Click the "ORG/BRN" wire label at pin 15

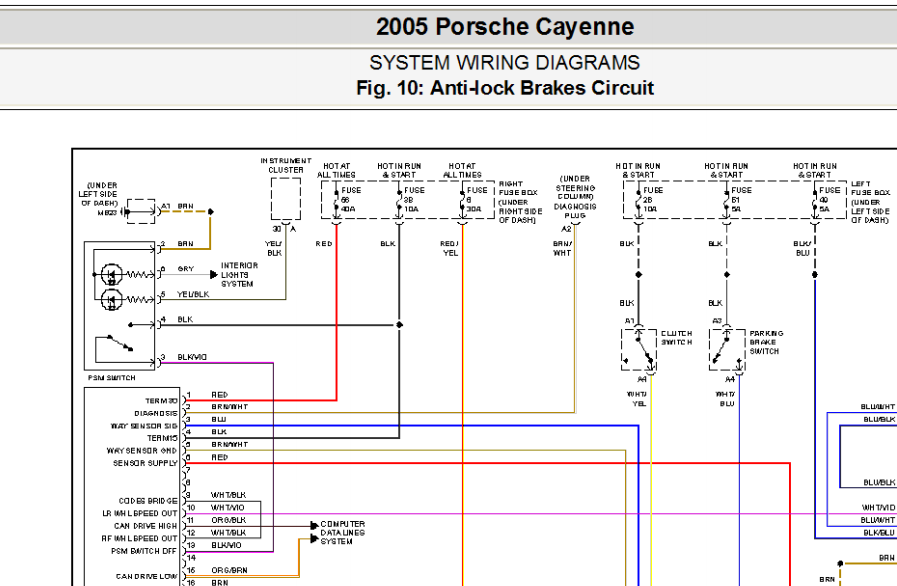(229, 571)
